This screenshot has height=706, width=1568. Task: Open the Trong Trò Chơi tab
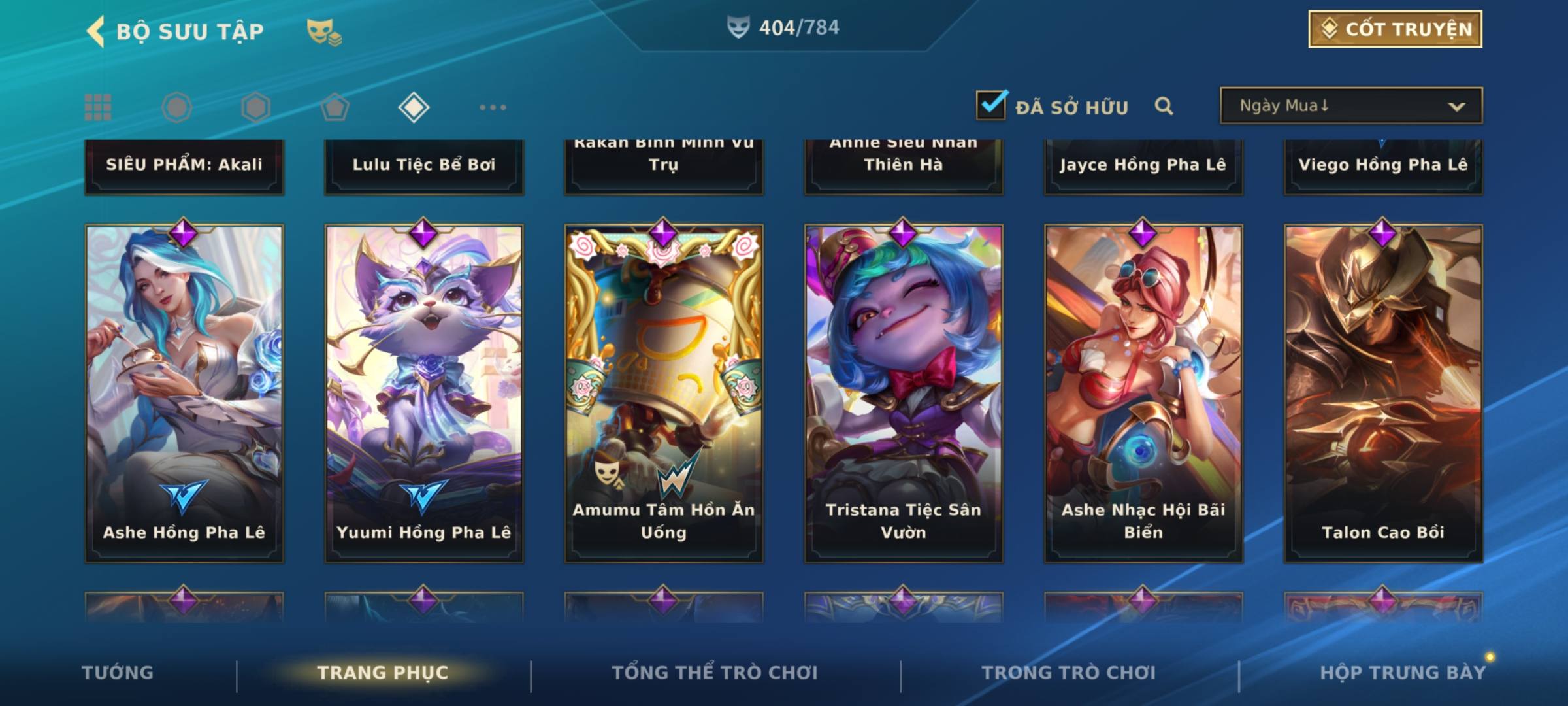(1069, 673)
